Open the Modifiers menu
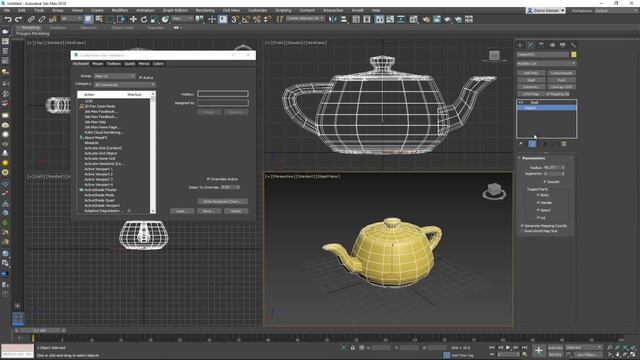The width and height of the screenshot is (640, 360). point(120,10)
